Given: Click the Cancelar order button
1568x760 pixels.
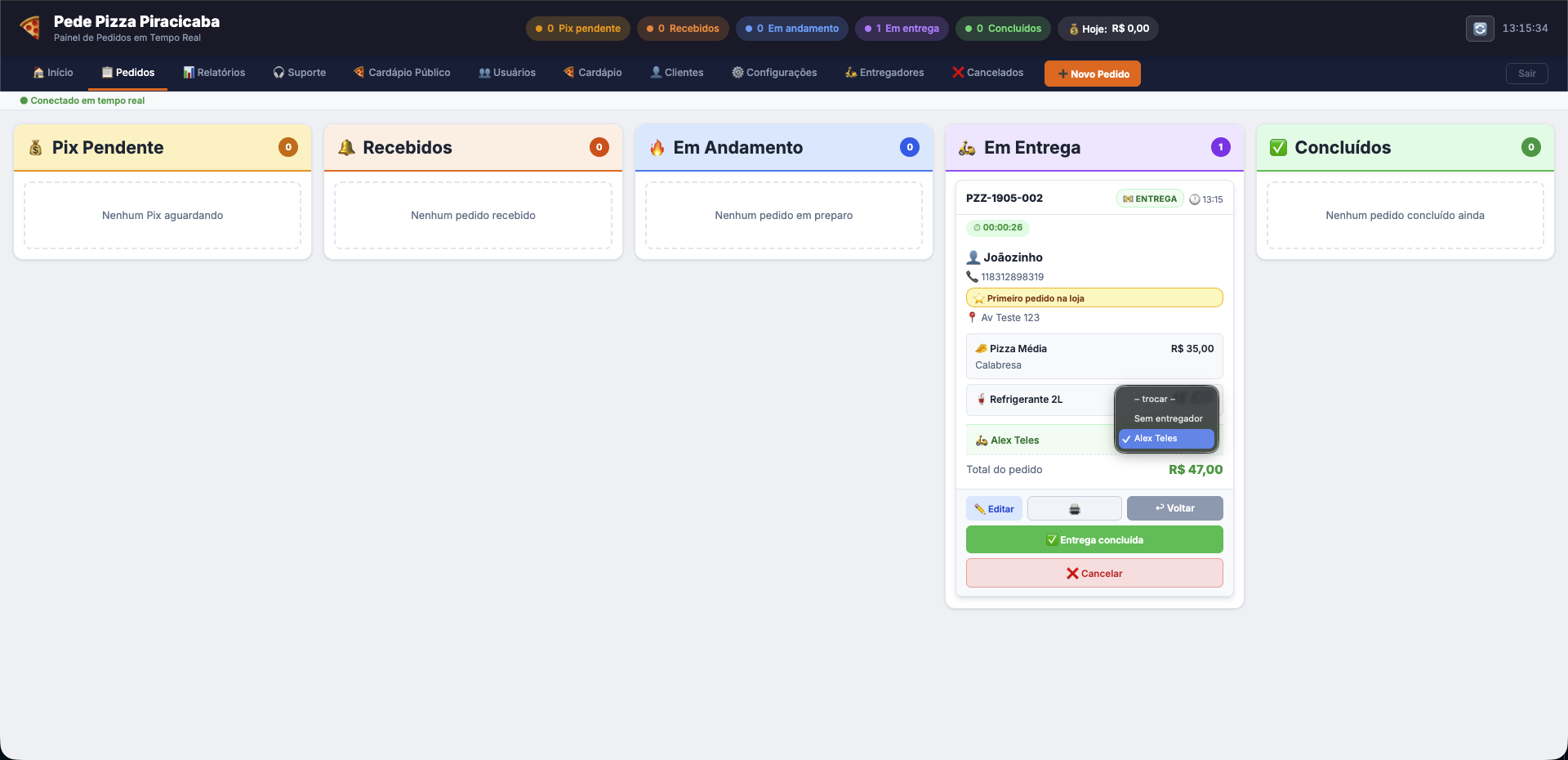Looking at the screenshot, I should pyautogui.click(x=1094, y=574).
